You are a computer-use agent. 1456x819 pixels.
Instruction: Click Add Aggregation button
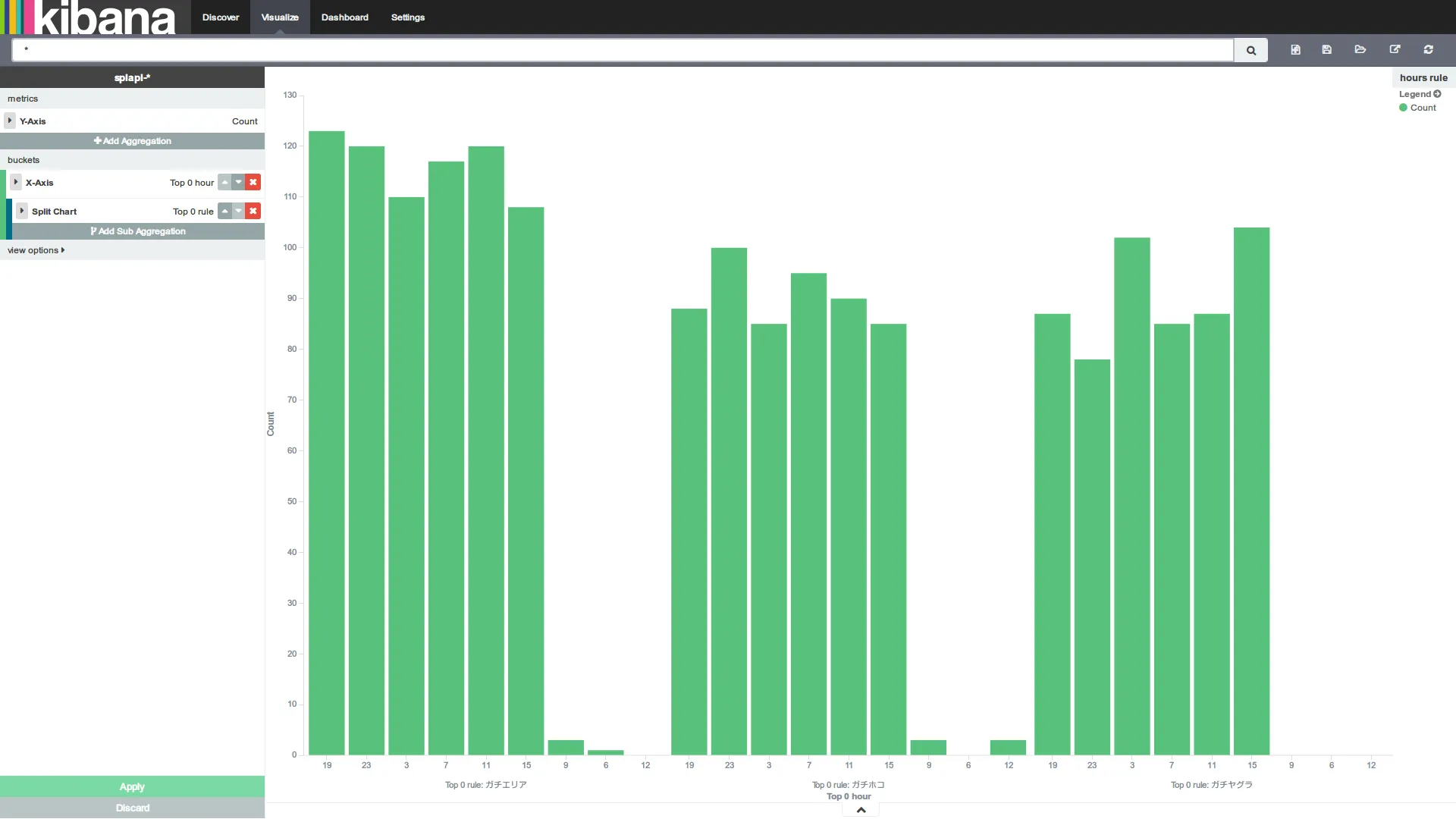pyautogui.click(x=132, y=141)
